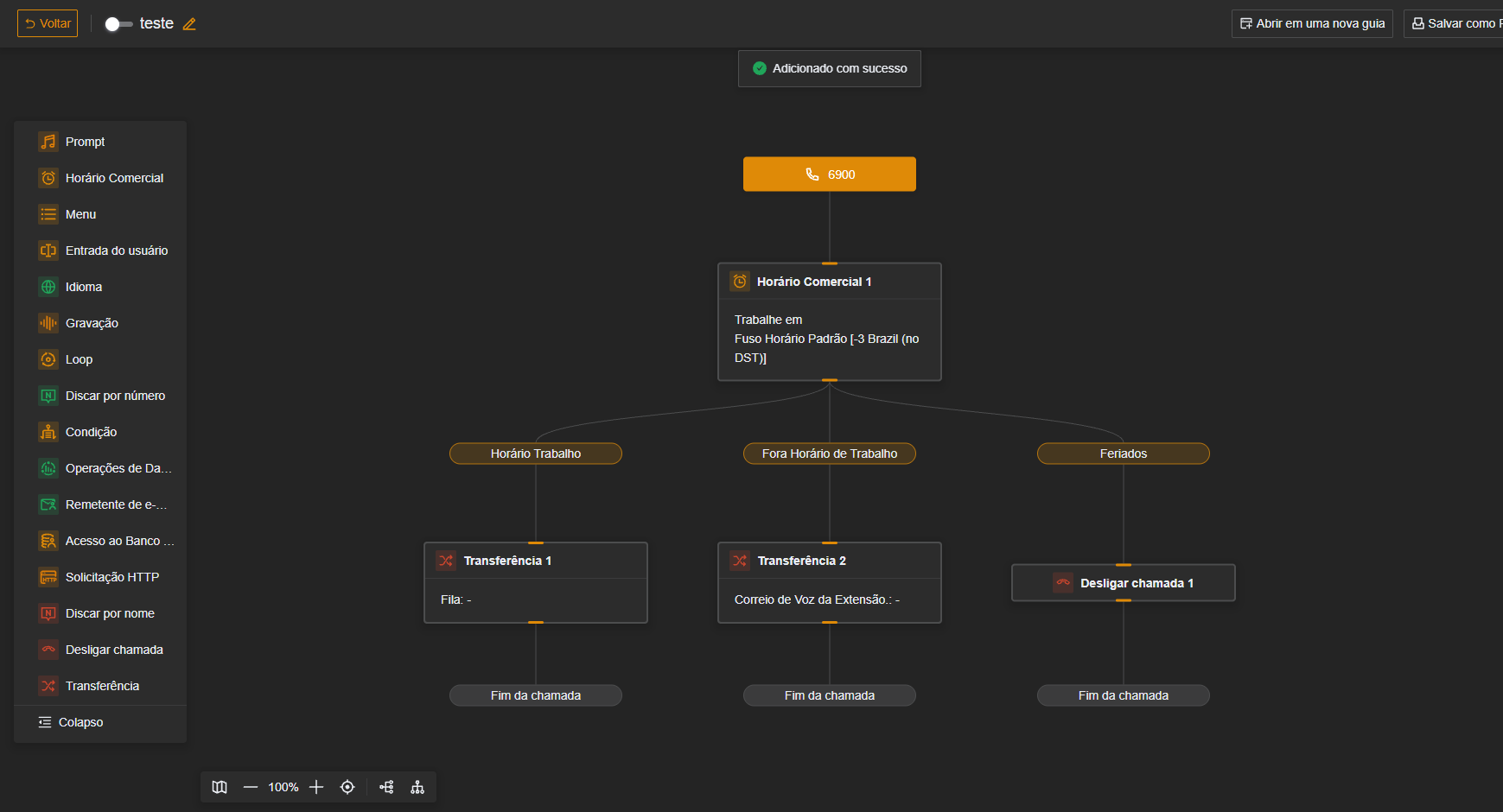
Task: Select the Gravação waveform icon
Action: tap(48, 323)
